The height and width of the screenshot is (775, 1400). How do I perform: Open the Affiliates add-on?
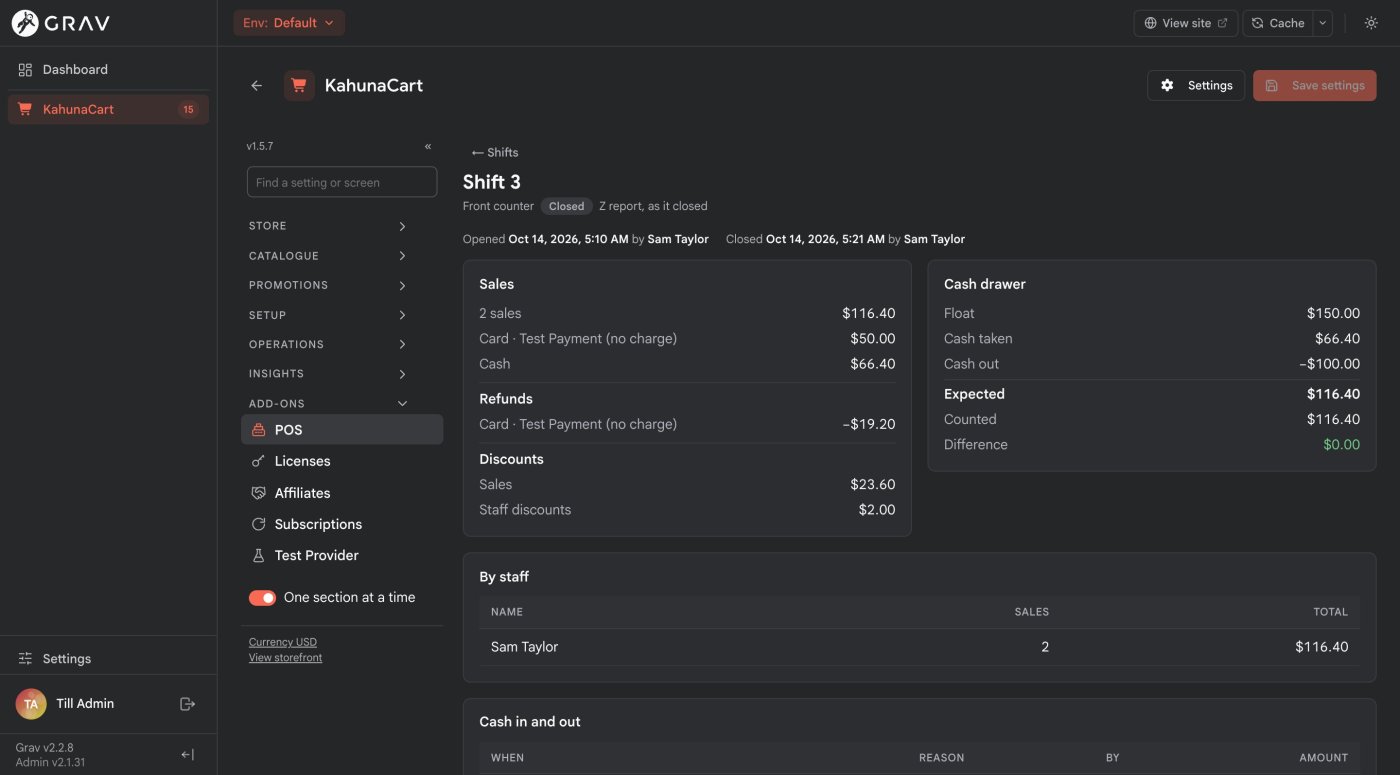coord(342,493)
